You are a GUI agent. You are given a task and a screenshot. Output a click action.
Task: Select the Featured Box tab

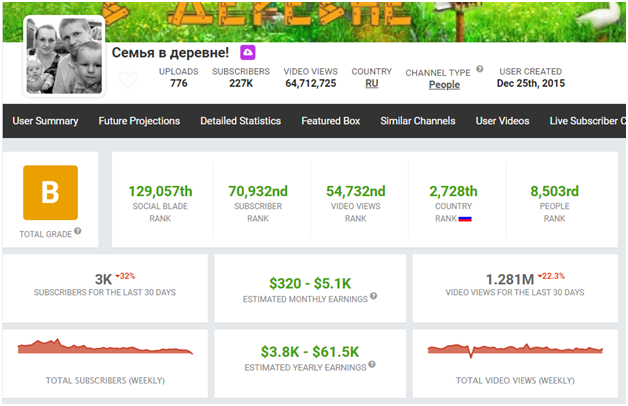click(x=330, y=121)
